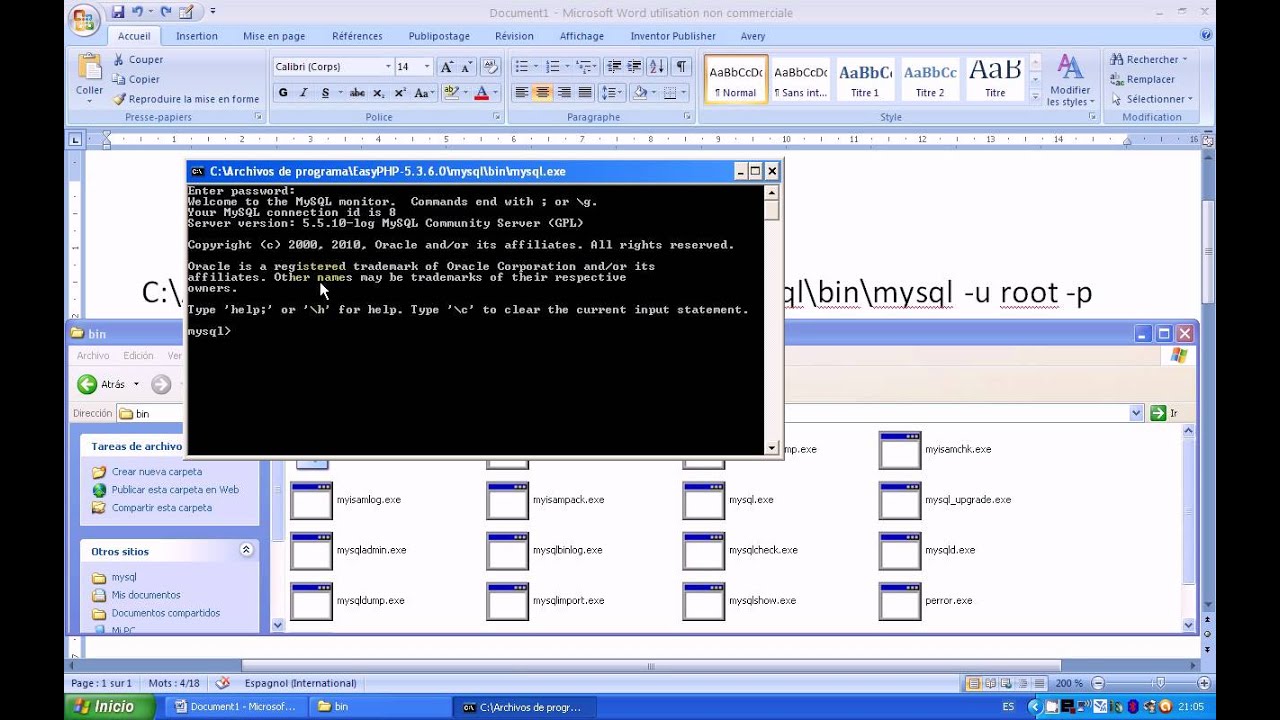Click Atrás back button in bin window
The width and height of the screenshot is (1280, 720).
point(102,384)
